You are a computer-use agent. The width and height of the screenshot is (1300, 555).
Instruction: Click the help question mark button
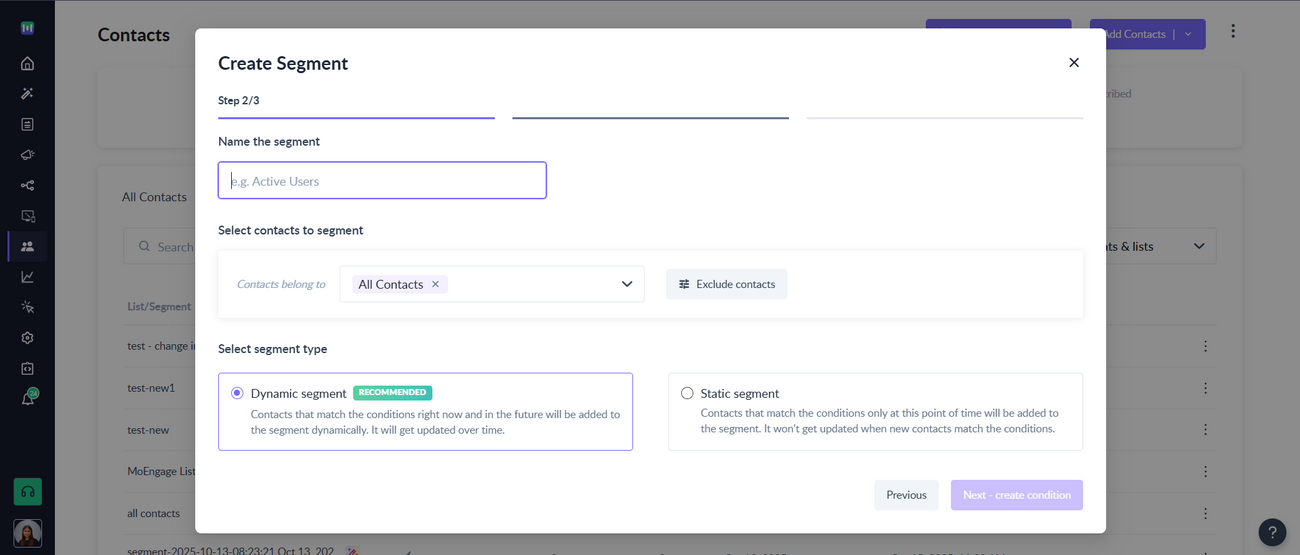click(x=1272, y=532)
